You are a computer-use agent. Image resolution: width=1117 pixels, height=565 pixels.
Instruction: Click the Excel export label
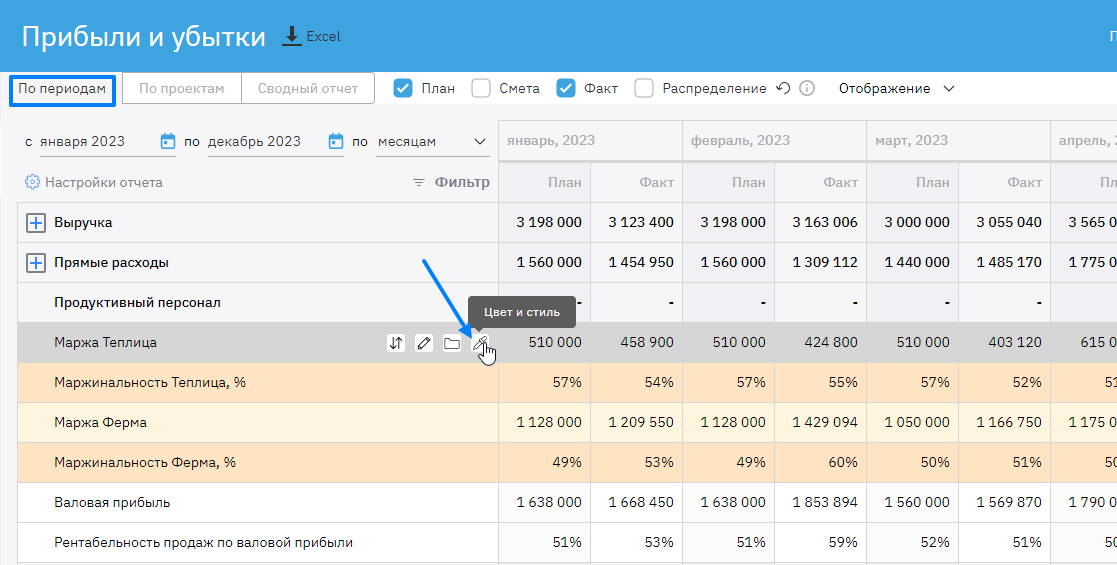(323, 36)
